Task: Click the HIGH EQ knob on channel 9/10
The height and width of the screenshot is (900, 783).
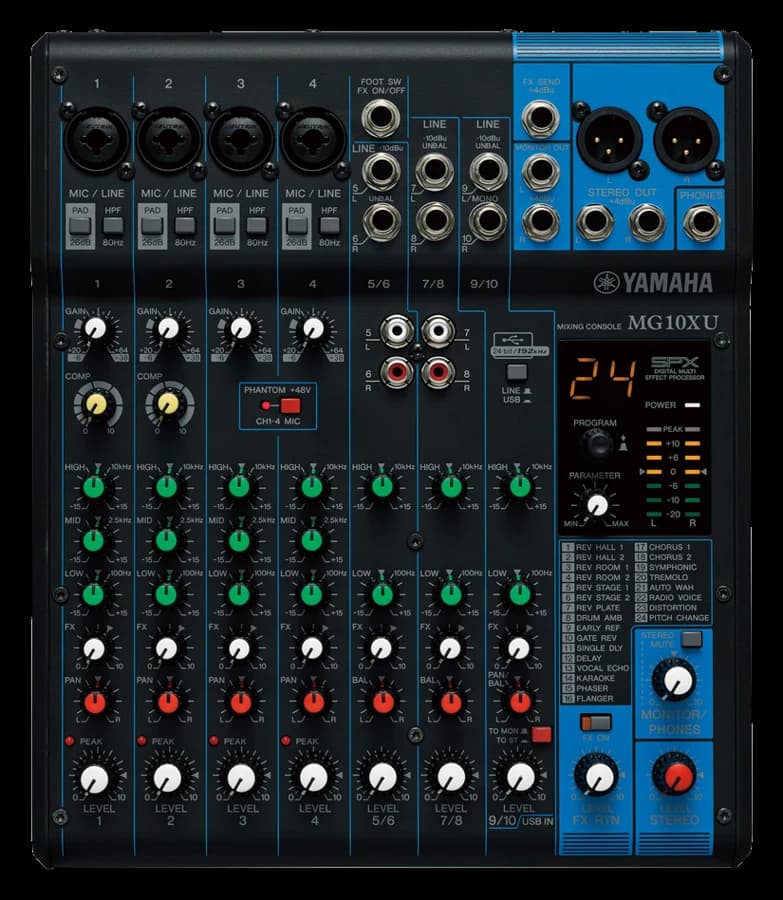Action: tap(520, 487)
